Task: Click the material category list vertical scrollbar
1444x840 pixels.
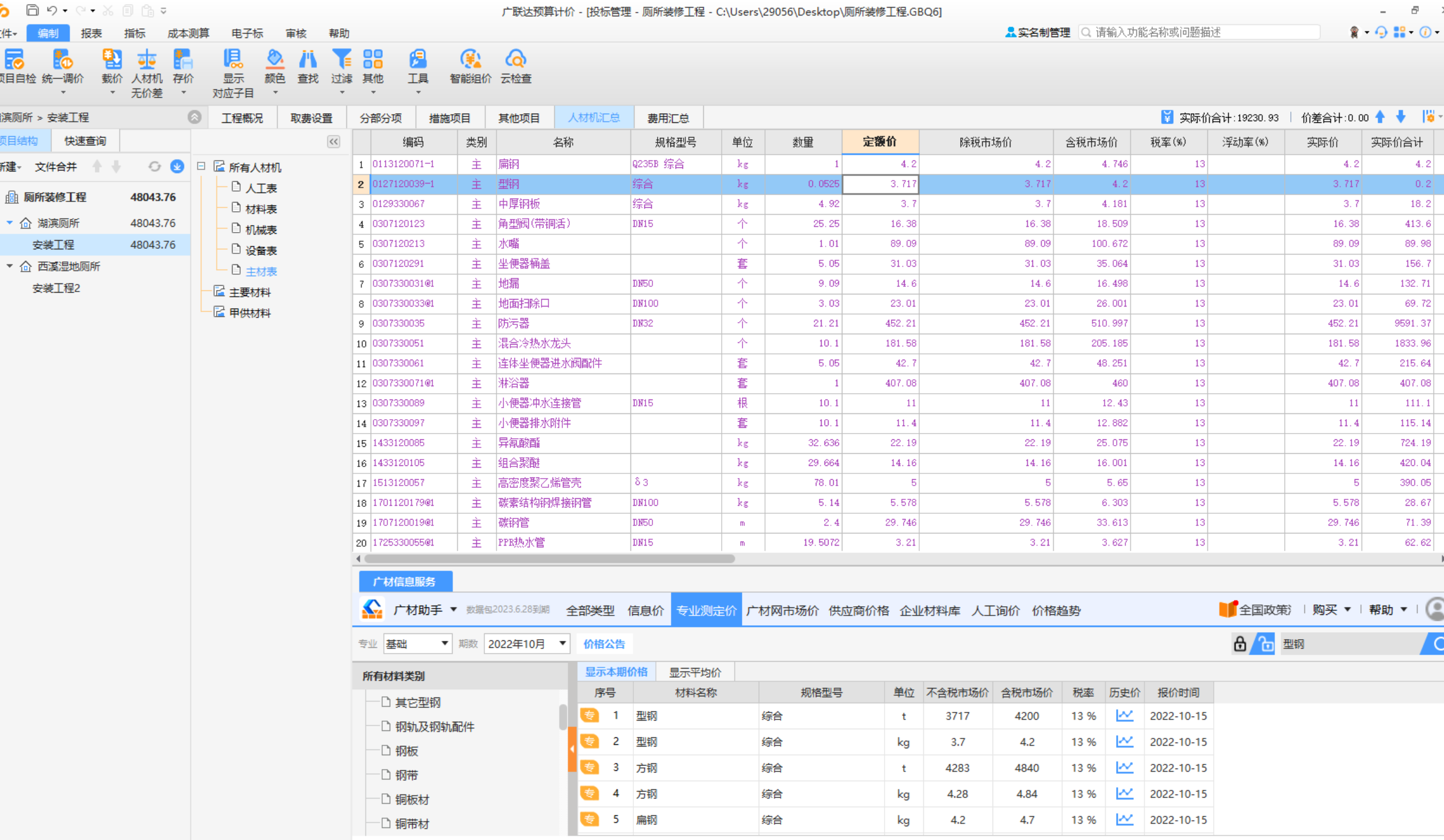Action: coord(563,717)
